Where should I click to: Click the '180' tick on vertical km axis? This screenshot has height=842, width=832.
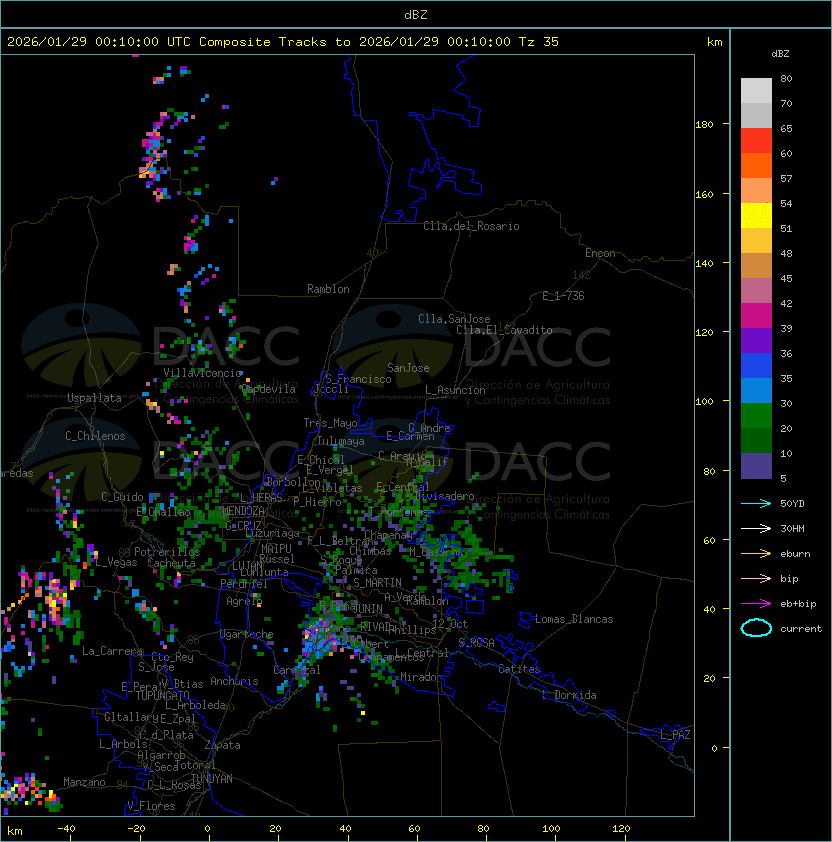(704, 125)
